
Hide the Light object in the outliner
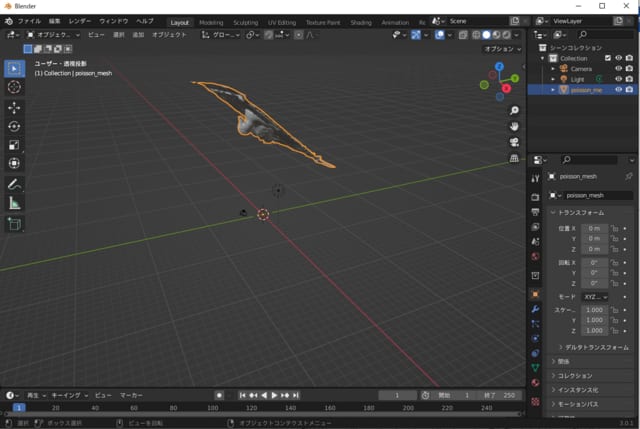(619, 79)
